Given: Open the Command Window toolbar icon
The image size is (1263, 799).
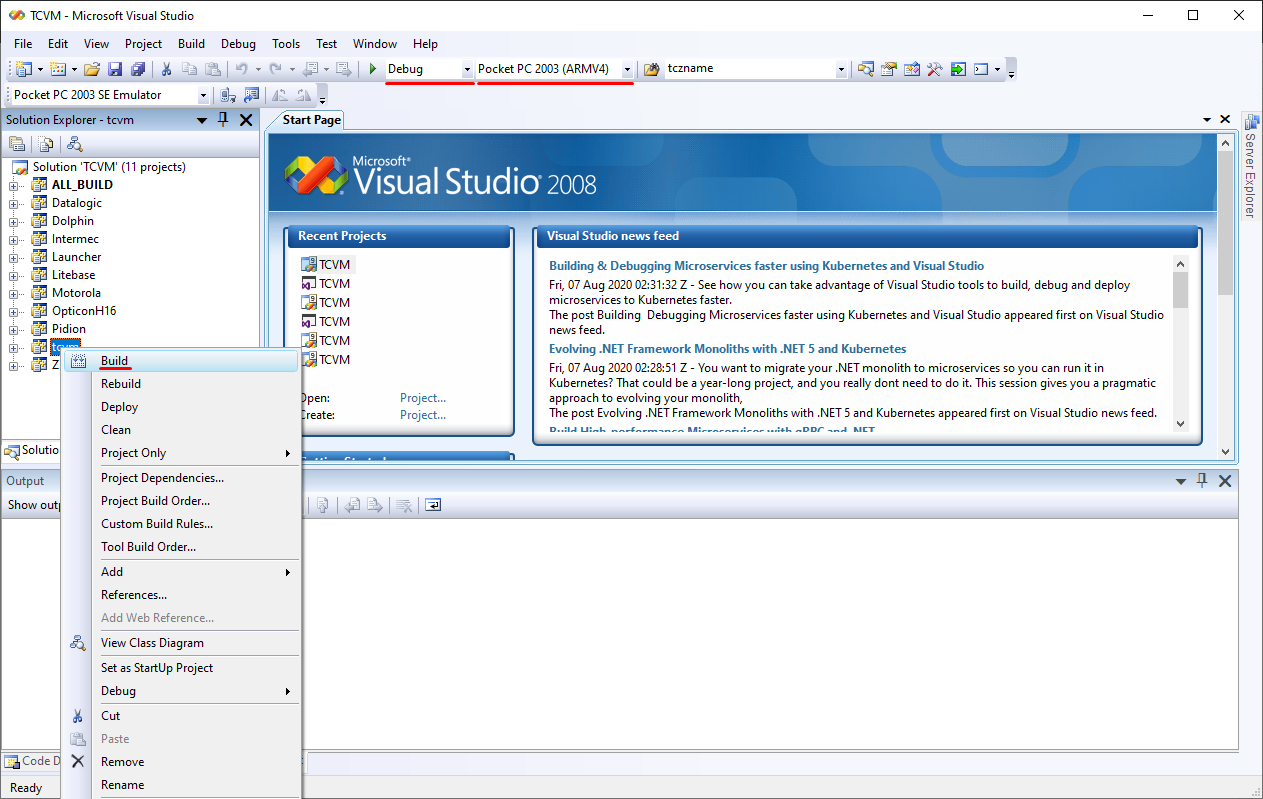Looking at the screenshot, I should (x=981, y=69).
